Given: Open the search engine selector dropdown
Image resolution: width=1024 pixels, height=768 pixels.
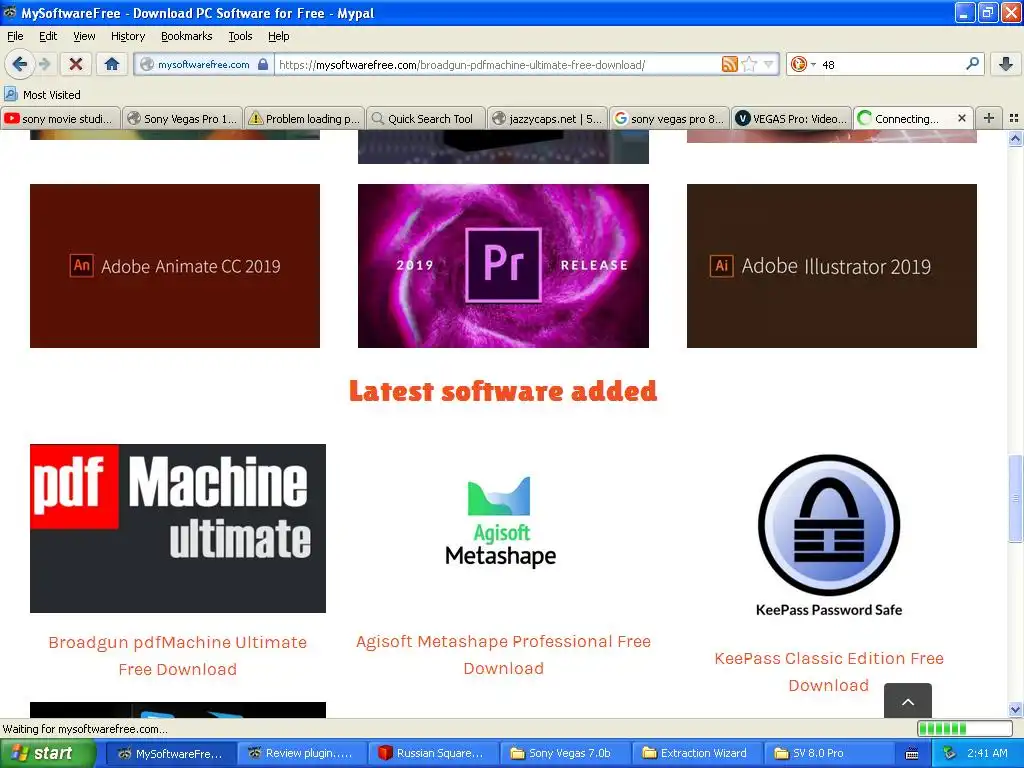Looking at the screenshot, I should click(x=803, y=64).
